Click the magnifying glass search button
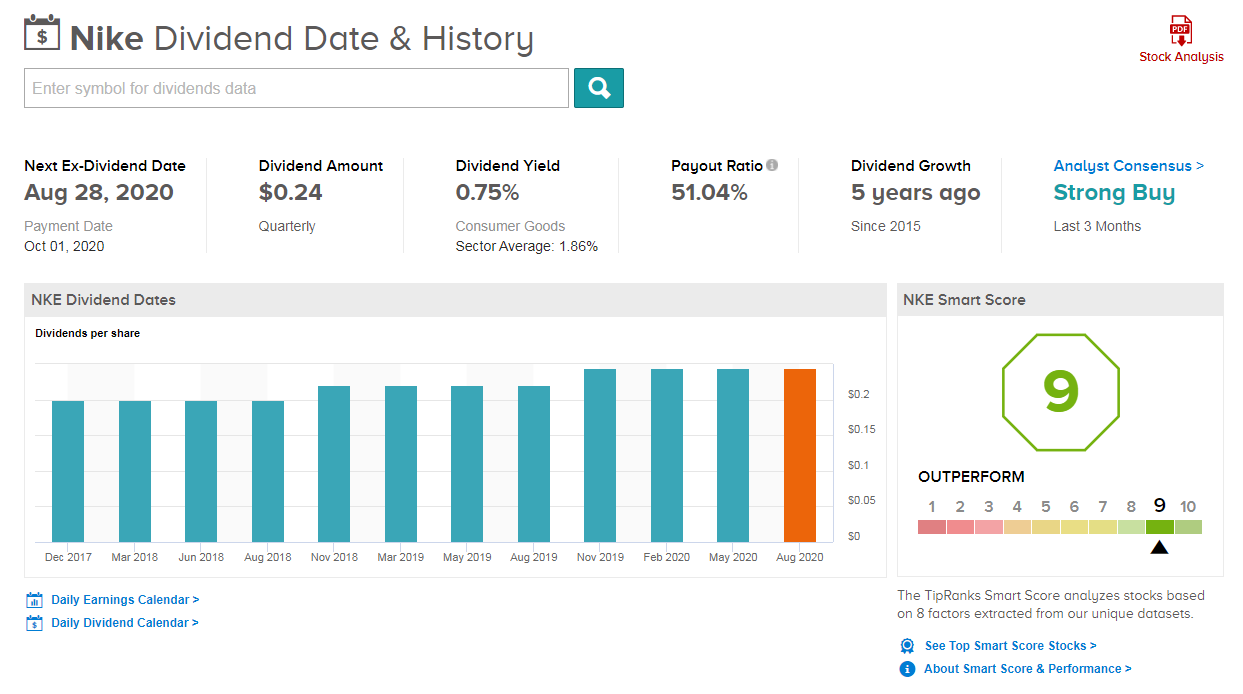 pos(599,88)
